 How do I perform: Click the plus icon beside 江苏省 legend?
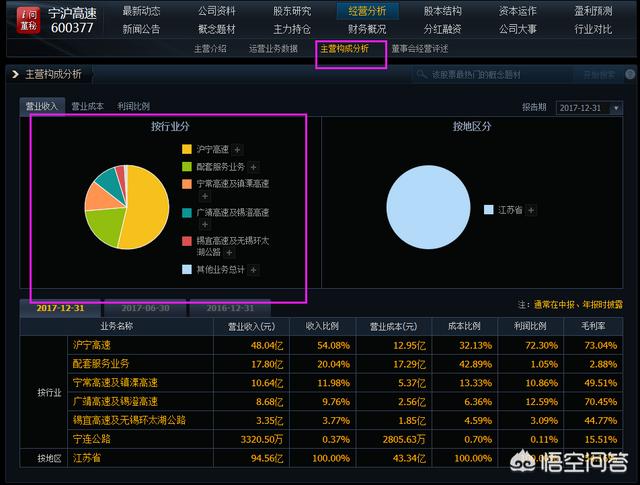pyautogui.click(x=530, y=210)
